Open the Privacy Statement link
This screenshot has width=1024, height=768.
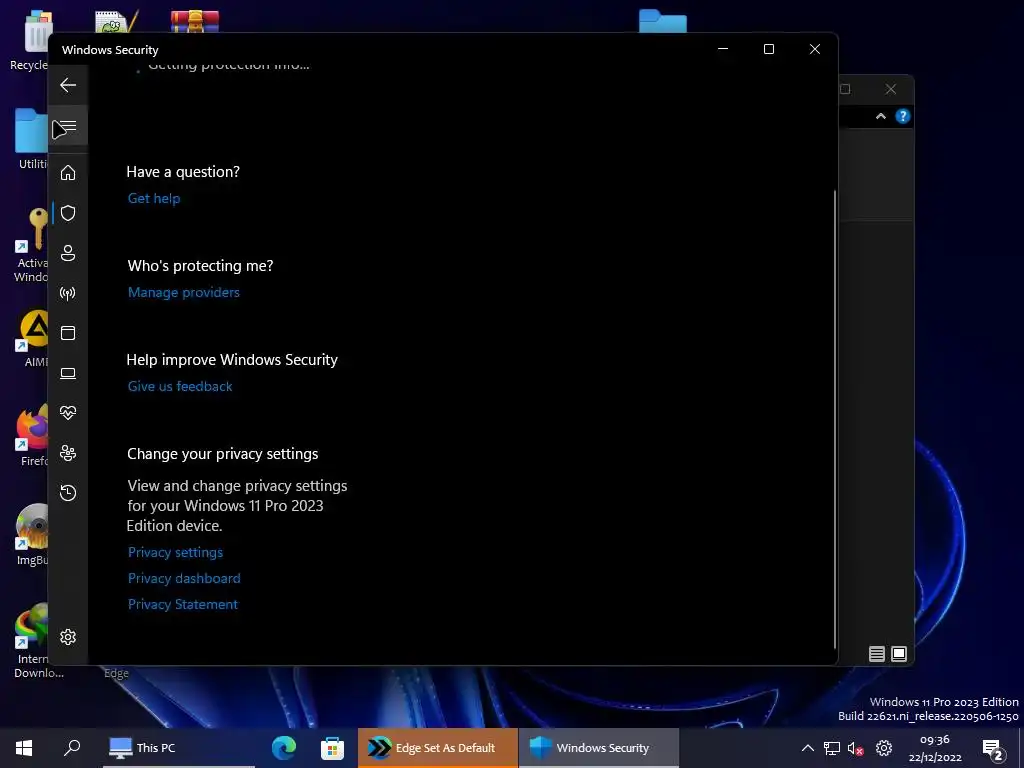click(x=183, y=605)
